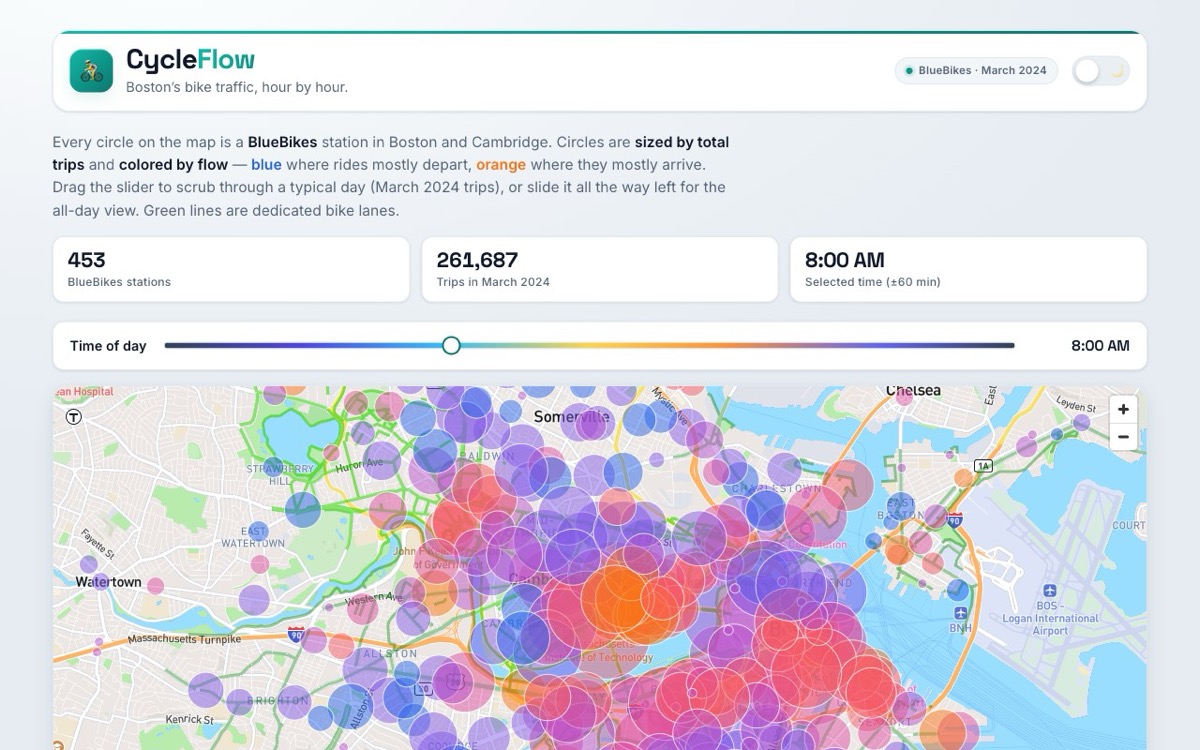The image size is (1200, 750).
Task: Click the slider track at its far right end
Action: coord(1012,345)
